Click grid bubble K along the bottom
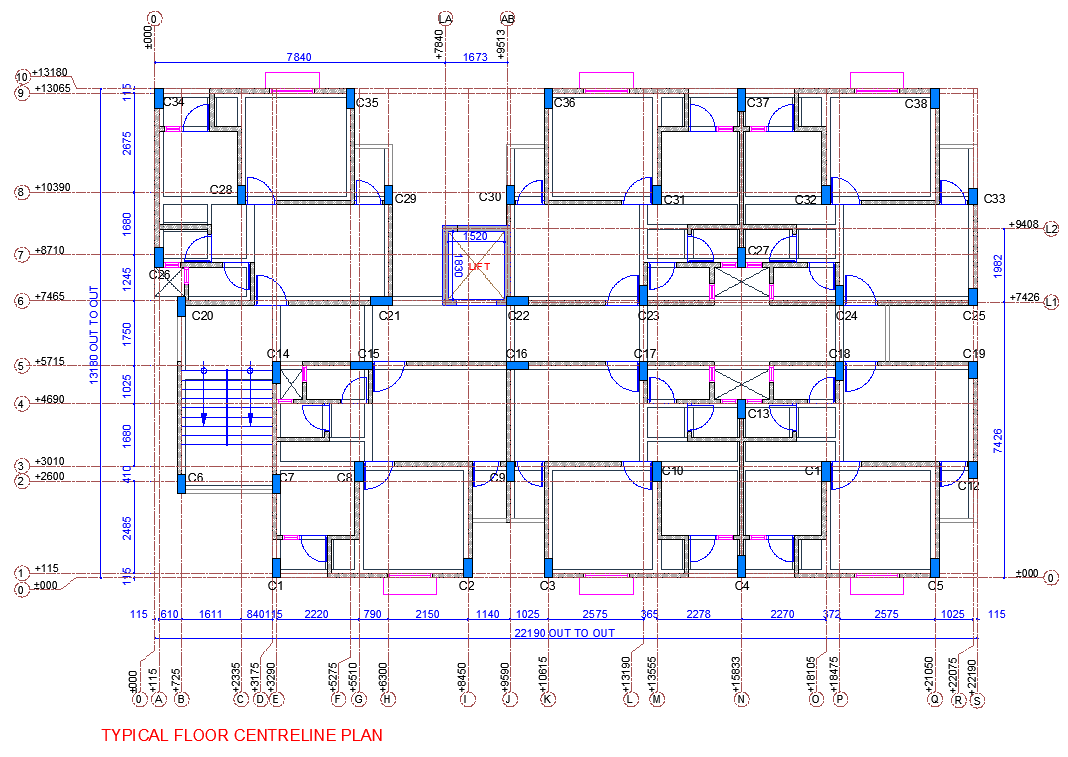Viewport: 1068px width, 757px height. pyautogui.click(x=548, y=700)
